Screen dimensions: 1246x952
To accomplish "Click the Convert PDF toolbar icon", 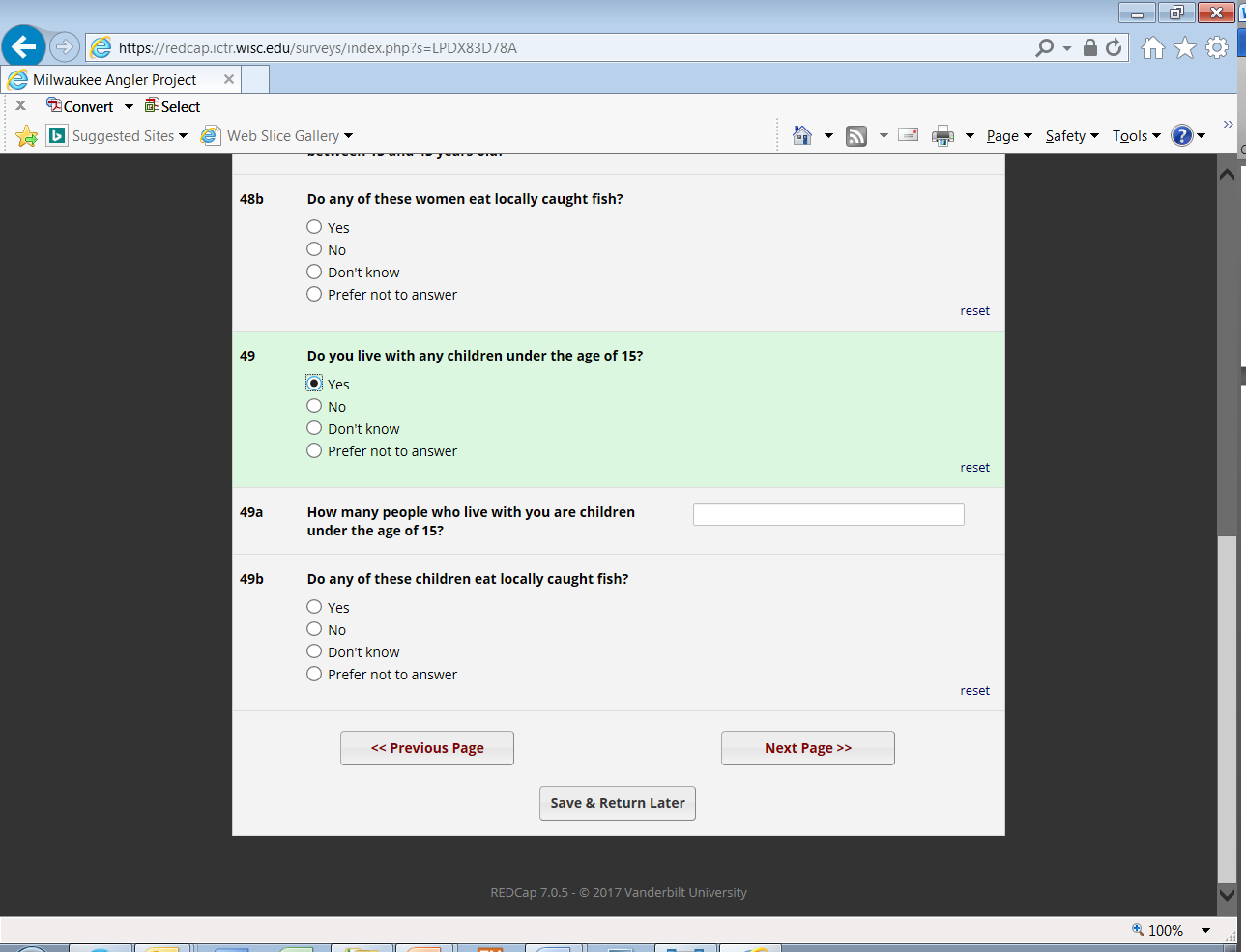I will coord(54,105).
